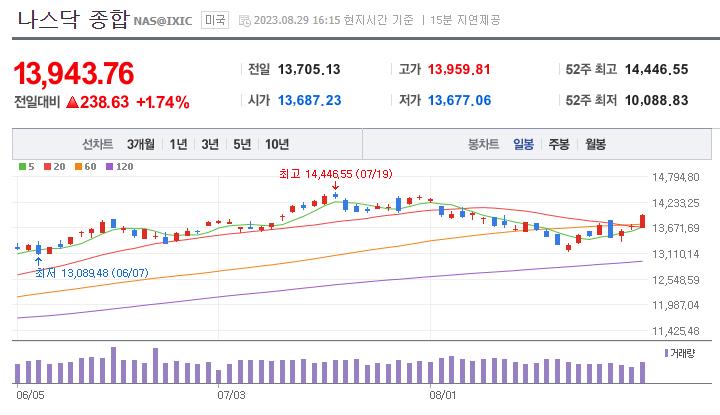Click the 52주 최고 value 14,446.55
The height and width of the screenshot is (415, 720).
pos(657,69)
